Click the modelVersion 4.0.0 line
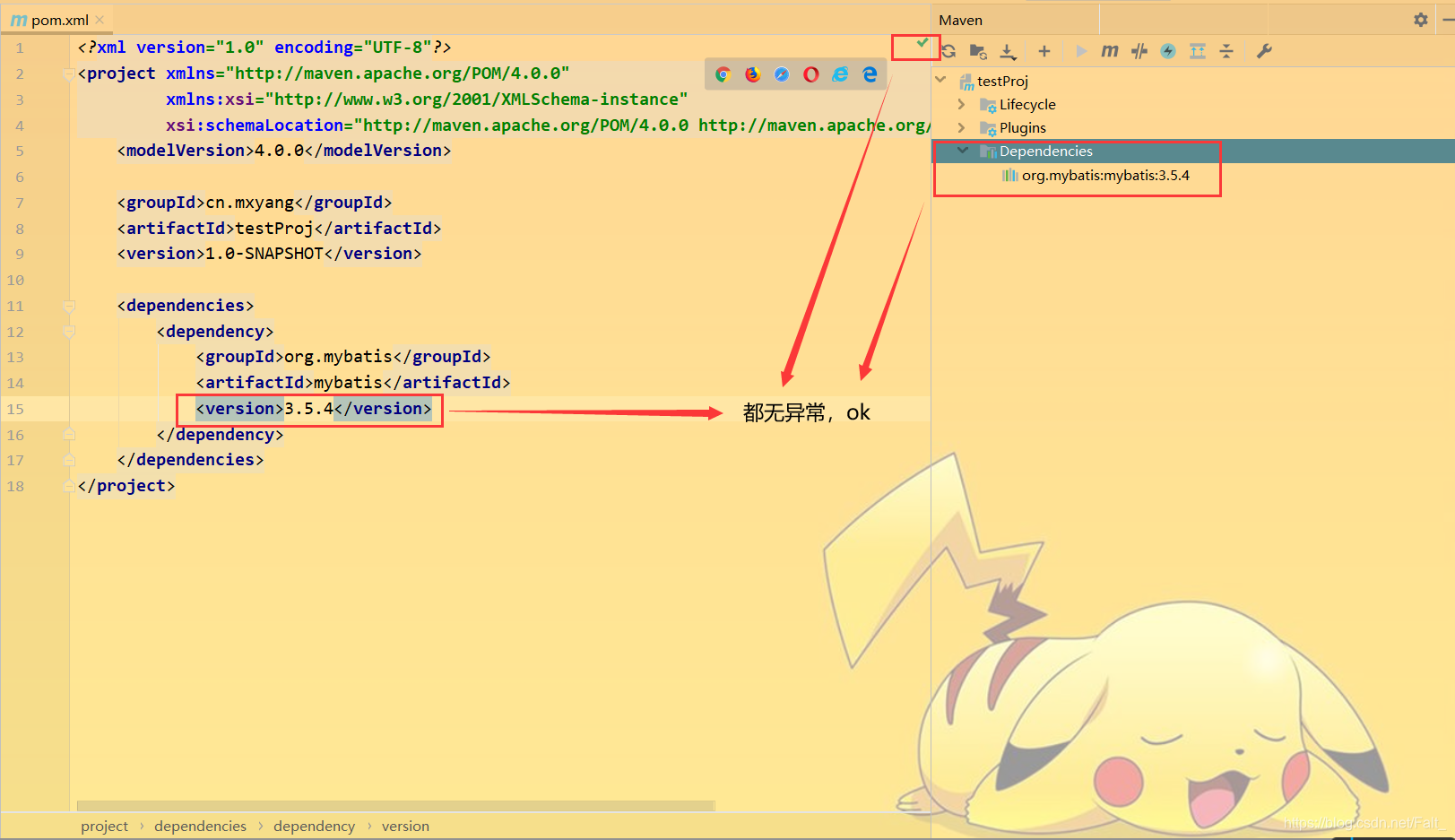This screenshot has width=1455, height=840. pyautogui.click(x=283, y=151)
